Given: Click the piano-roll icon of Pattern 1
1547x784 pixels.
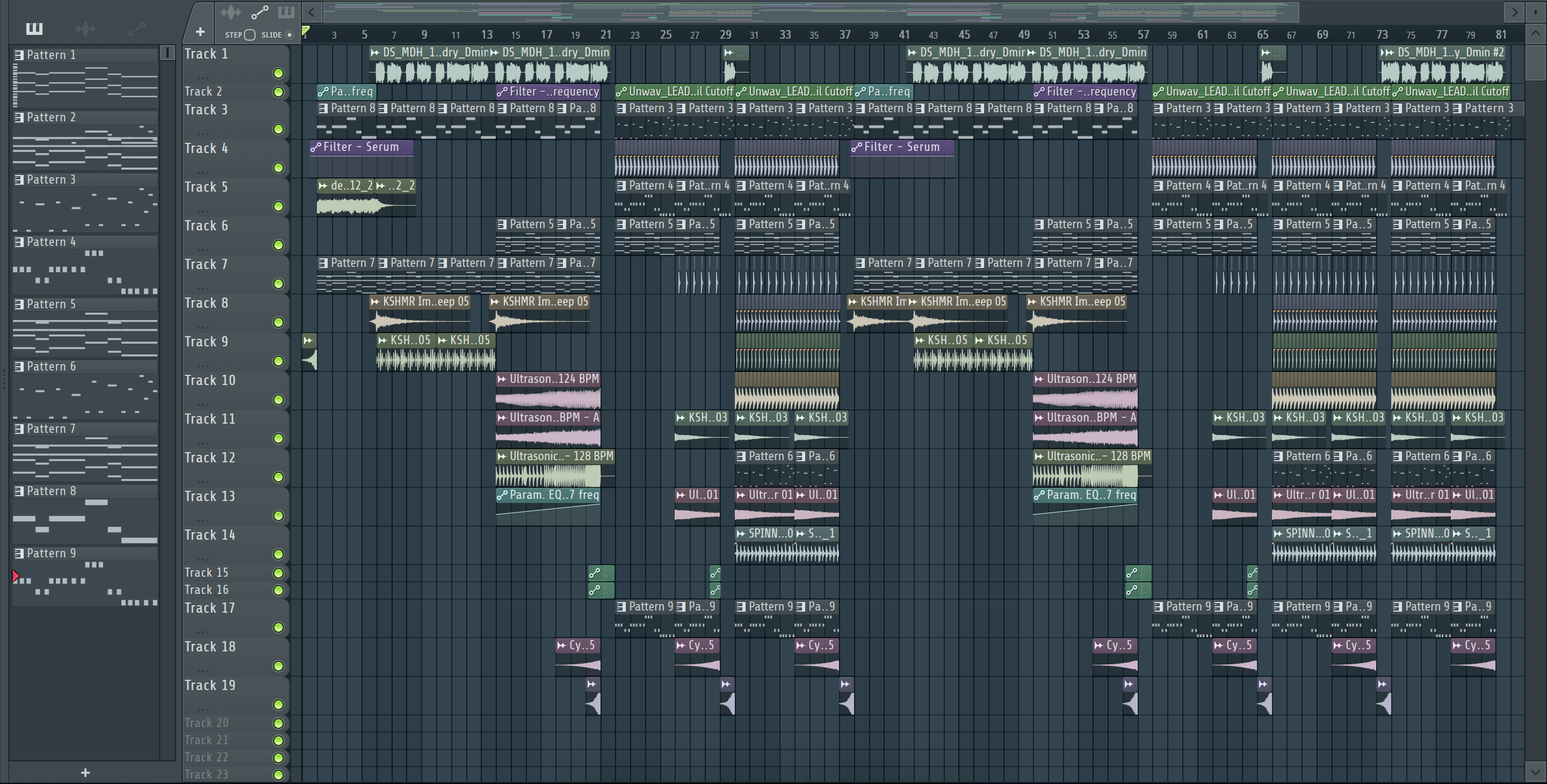Looking at the screenshot, I should pos(19,55).
